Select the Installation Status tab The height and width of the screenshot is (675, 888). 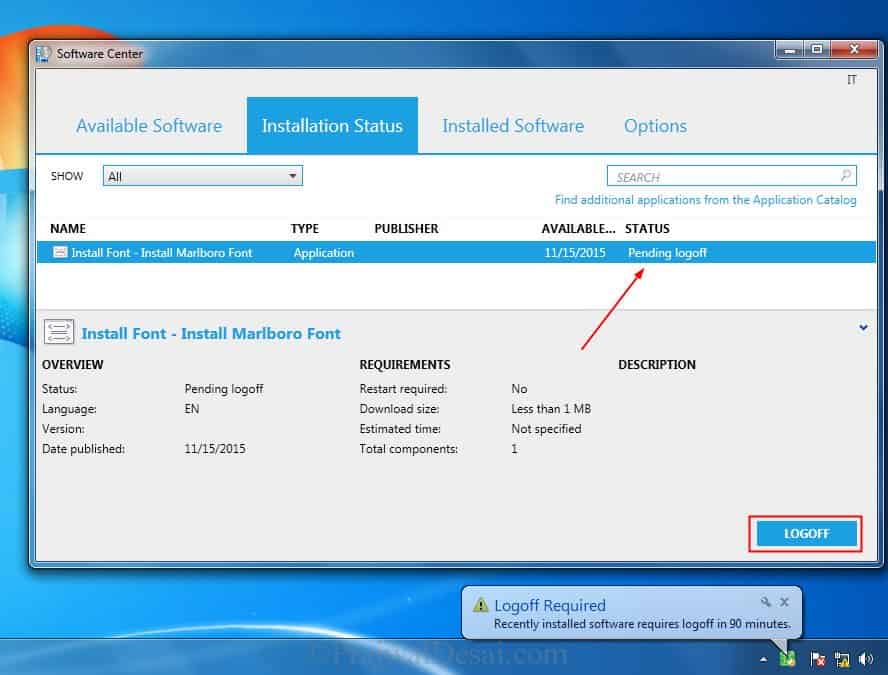(332, 126)
